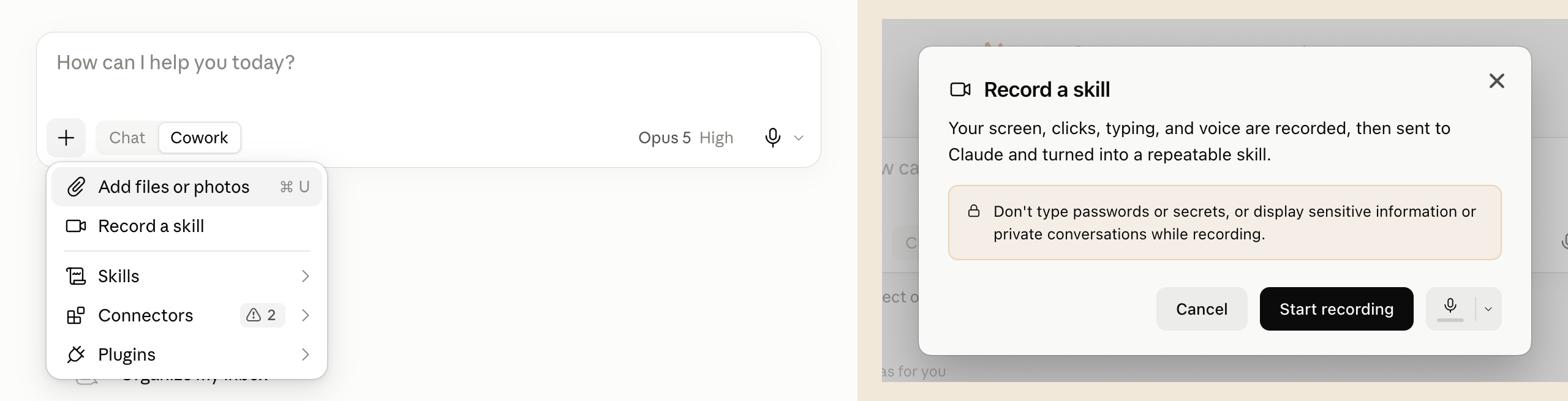The width and height of the screenshot is (1568, 401).
Task: Switch to Chat mode
Action: [127, 138]
